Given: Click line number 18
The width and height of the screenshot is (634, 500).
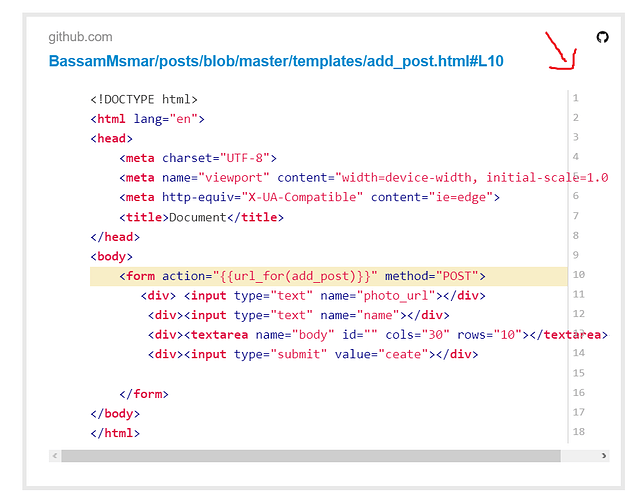Looking at the screenshot, I should (x=579, y=432).
